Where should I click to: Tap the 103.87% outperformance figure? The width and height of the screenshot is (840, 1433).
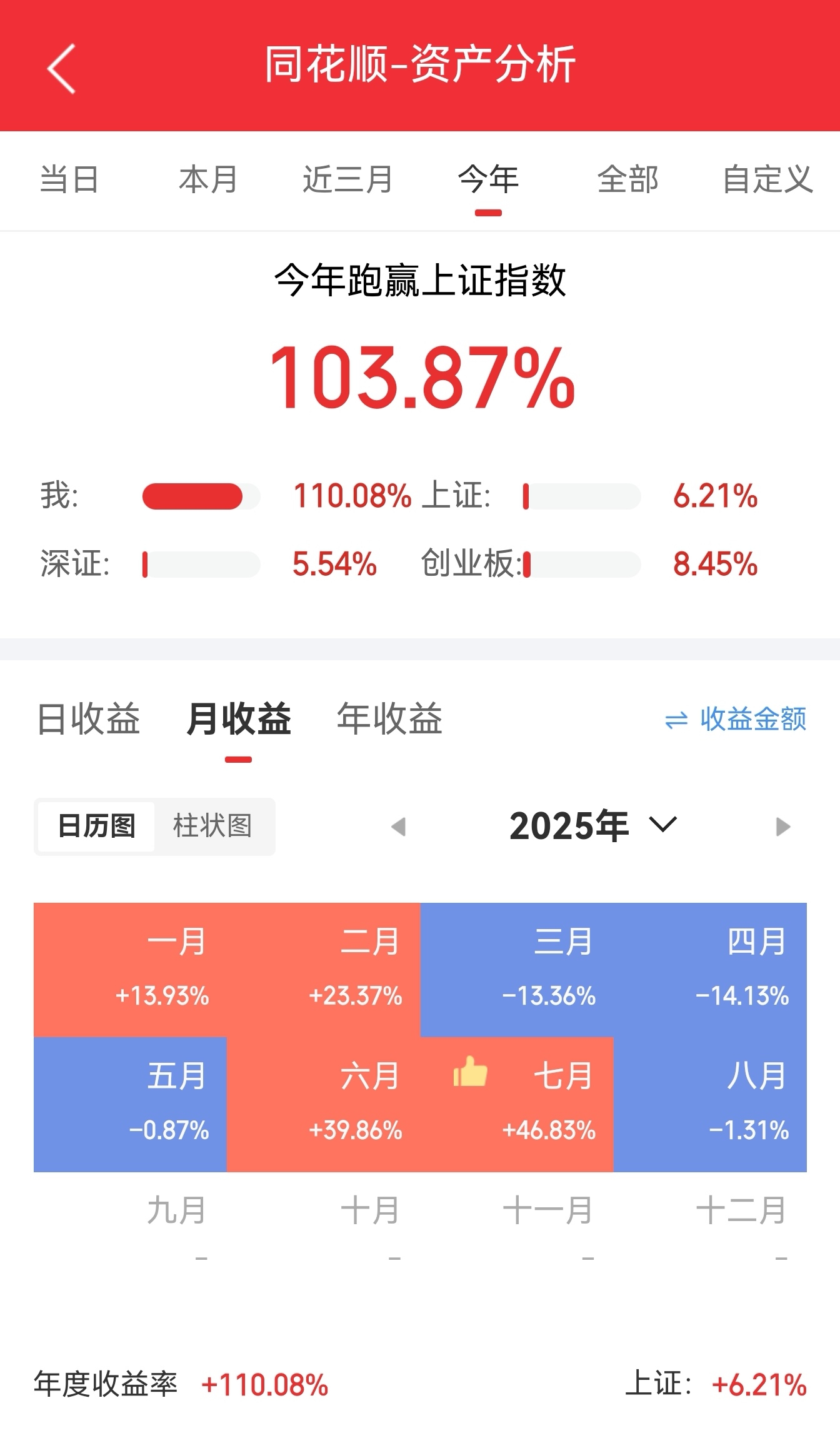pos(422,379)
